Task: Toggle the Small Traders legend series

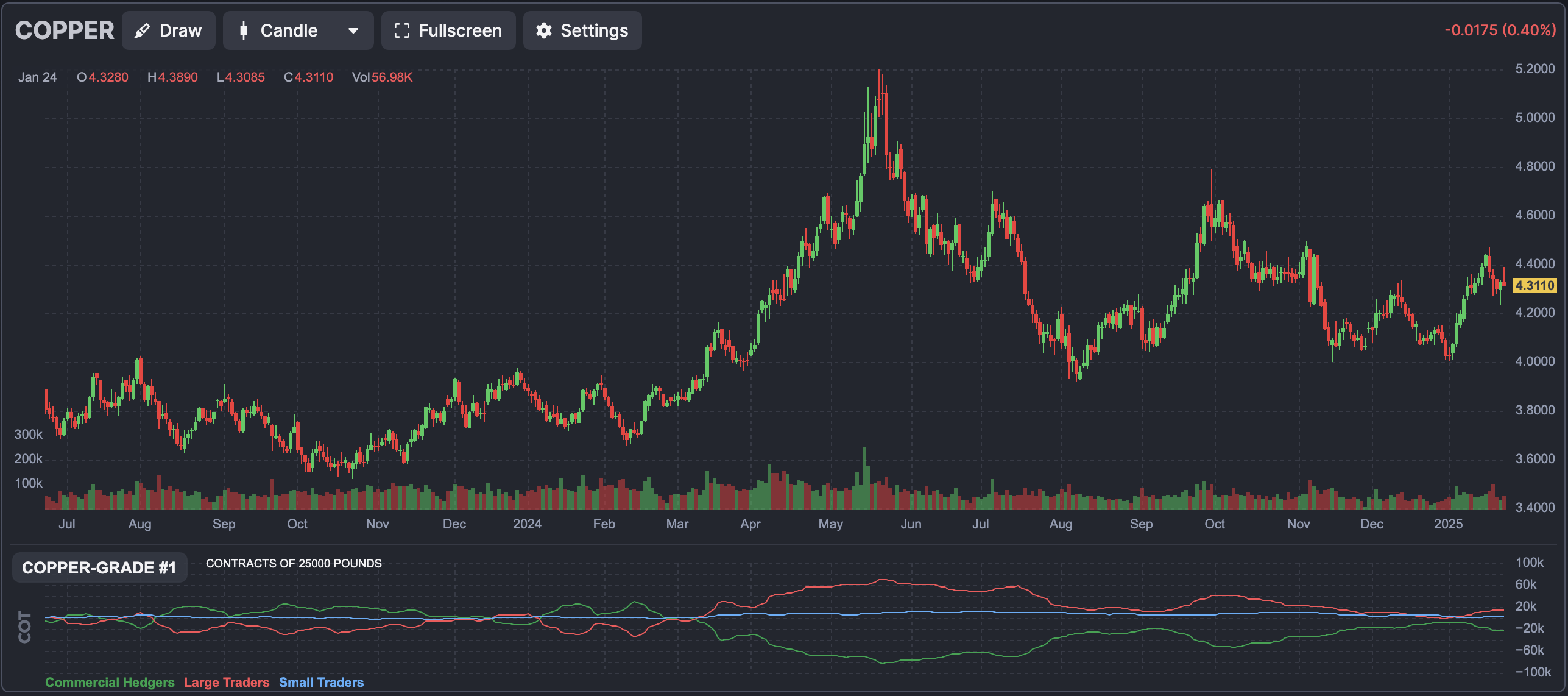Action: pos(321,682)
